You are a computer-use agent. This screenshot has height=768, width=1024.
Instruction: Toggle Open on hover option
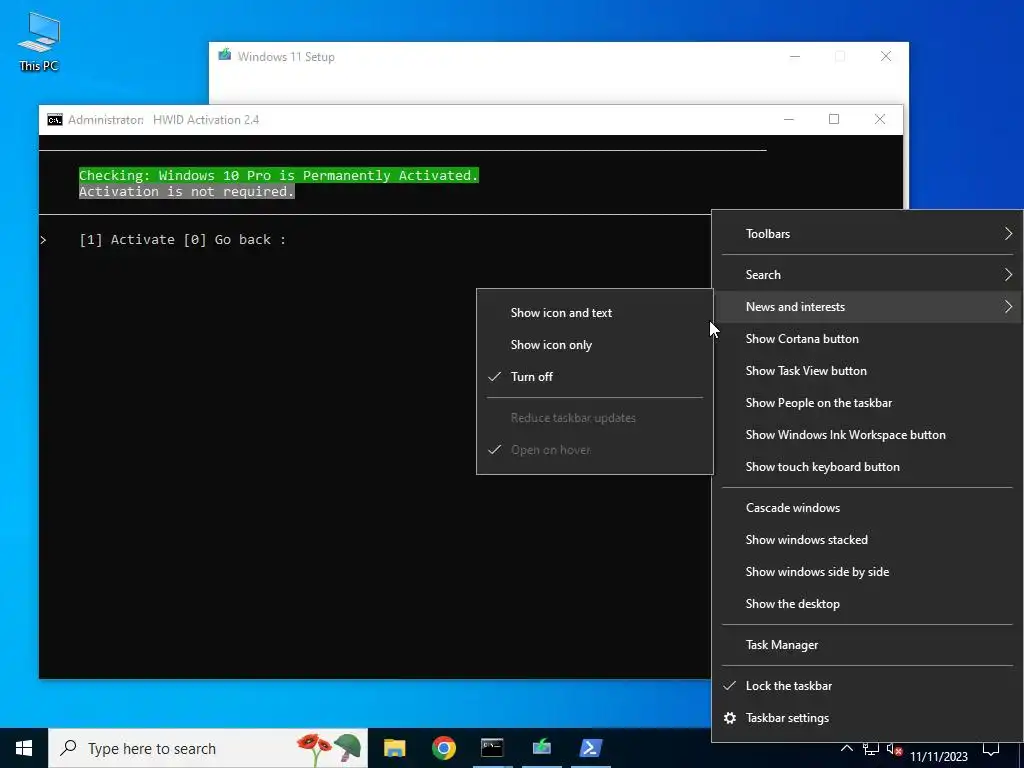click(594, 450)
